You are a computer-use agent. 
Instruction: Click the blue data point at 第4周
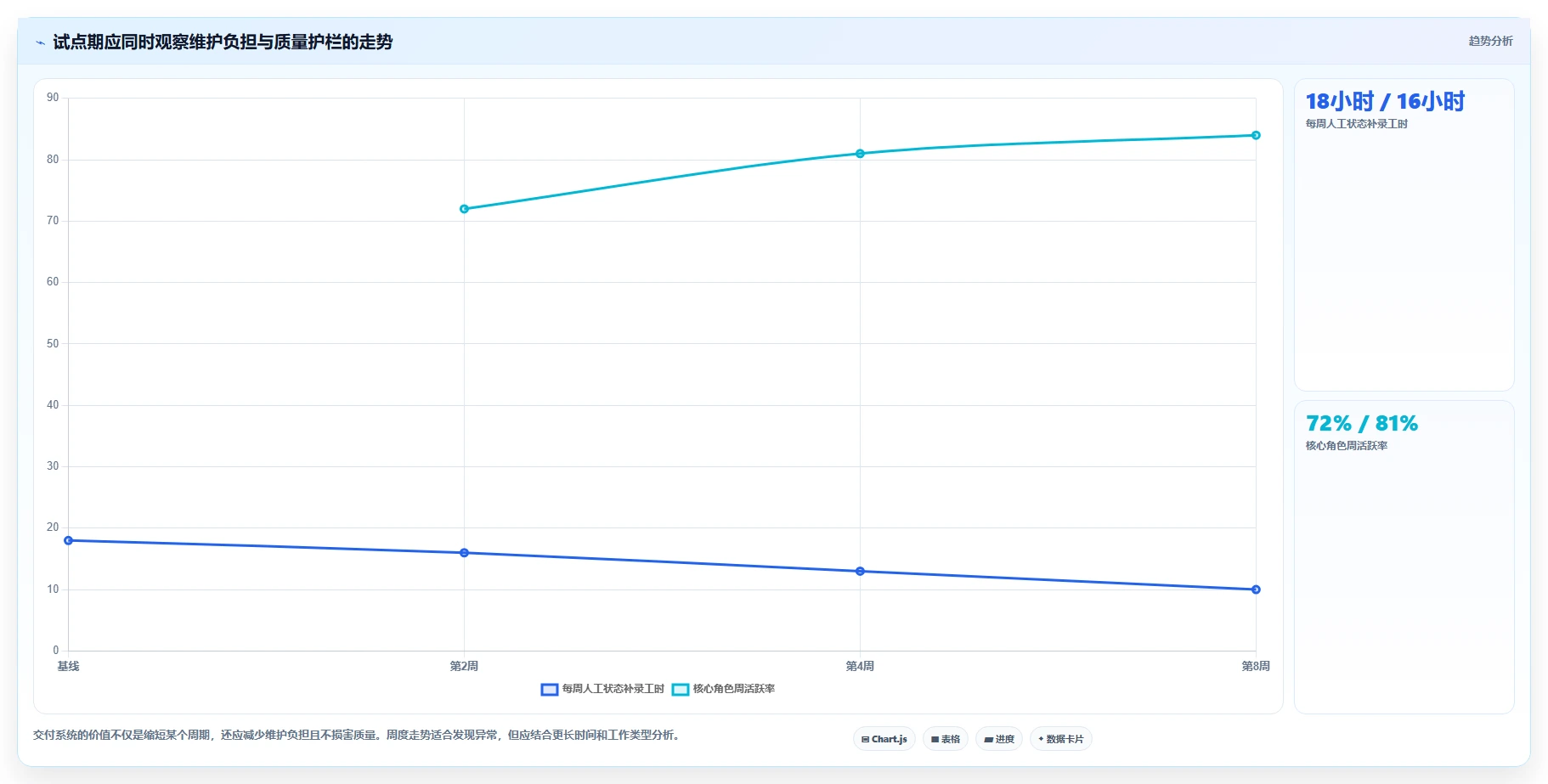(x=860, y=572)
